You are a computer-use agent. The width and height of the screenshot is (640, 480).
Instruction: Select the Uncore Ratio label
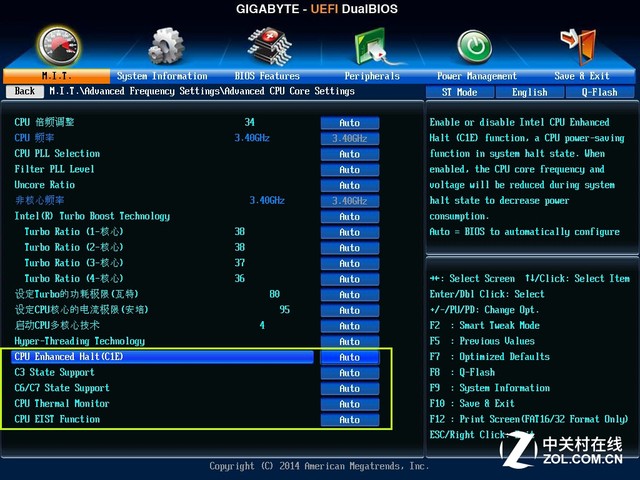[x=44, y=184]
